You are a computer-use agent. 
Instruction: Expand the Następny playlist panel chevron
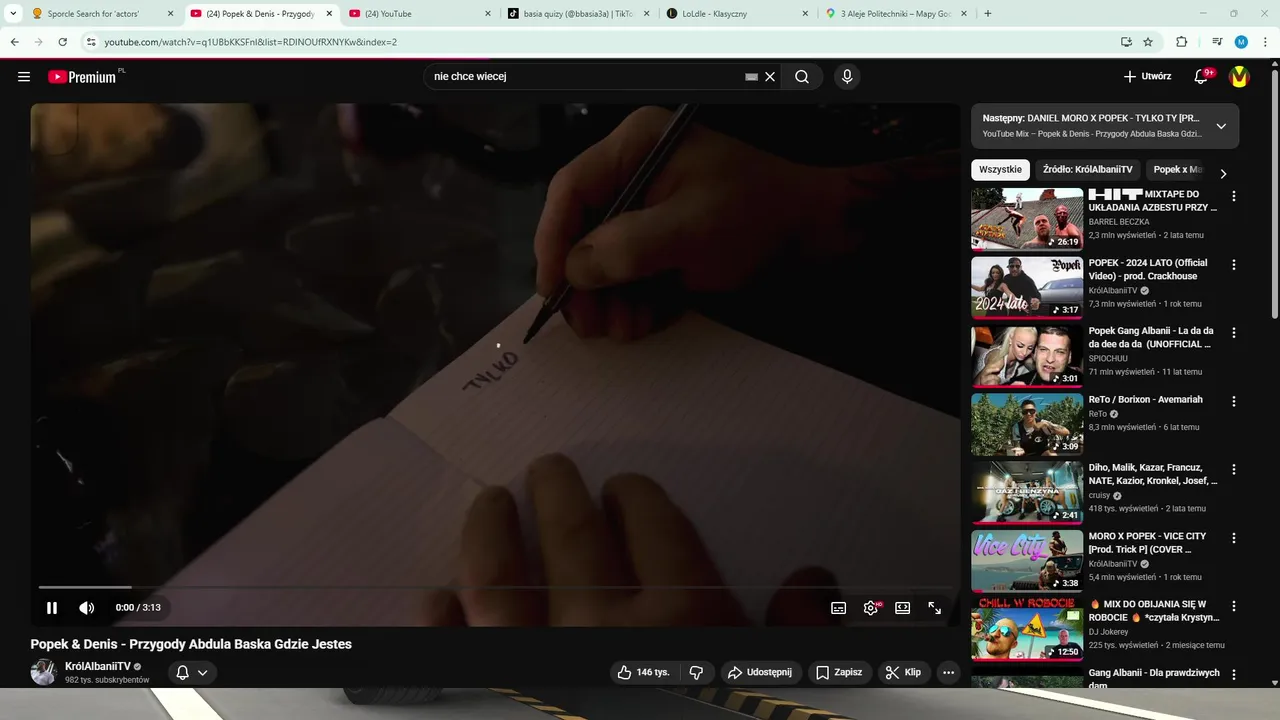click(1221, 126)
